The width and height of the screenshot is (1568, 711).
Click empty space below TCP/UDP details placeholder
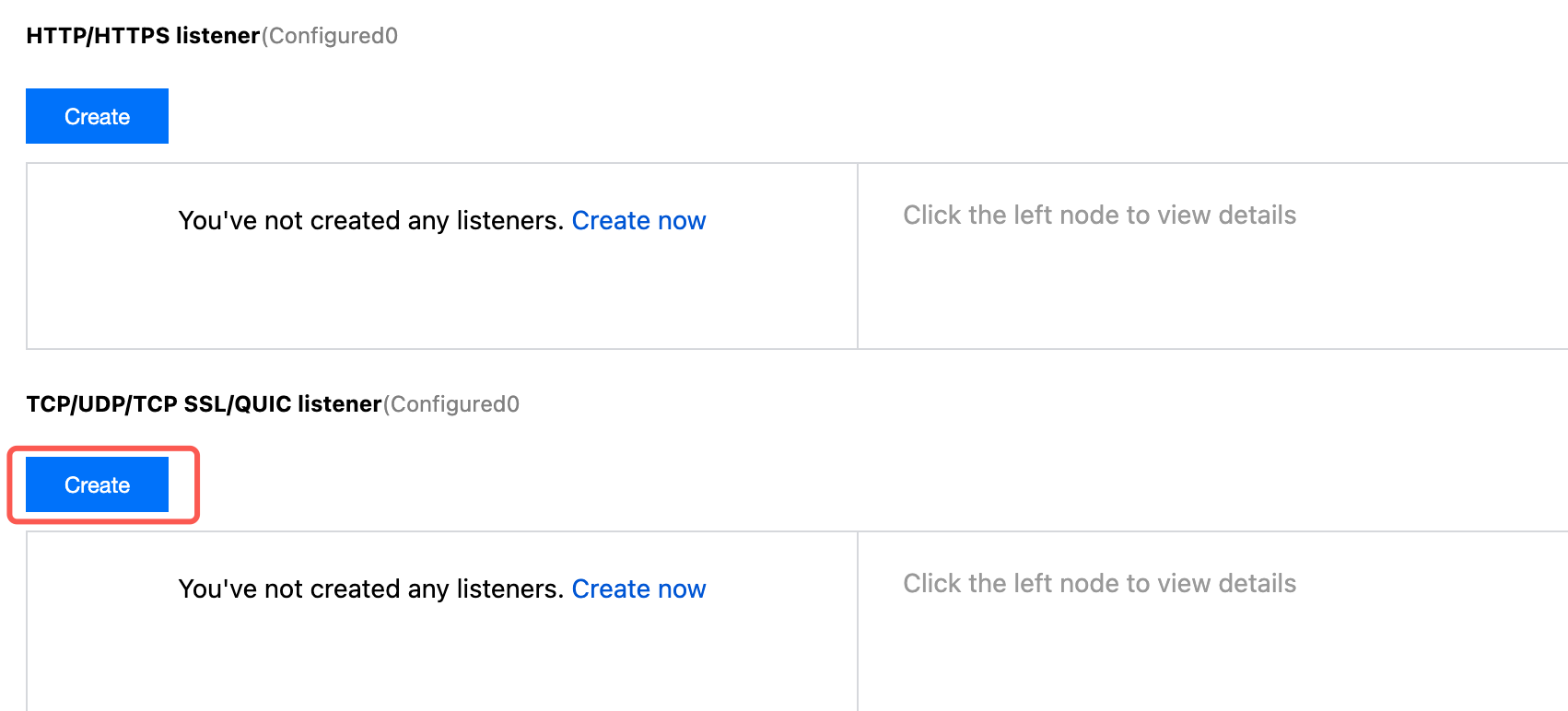(x=1198, y=659)
